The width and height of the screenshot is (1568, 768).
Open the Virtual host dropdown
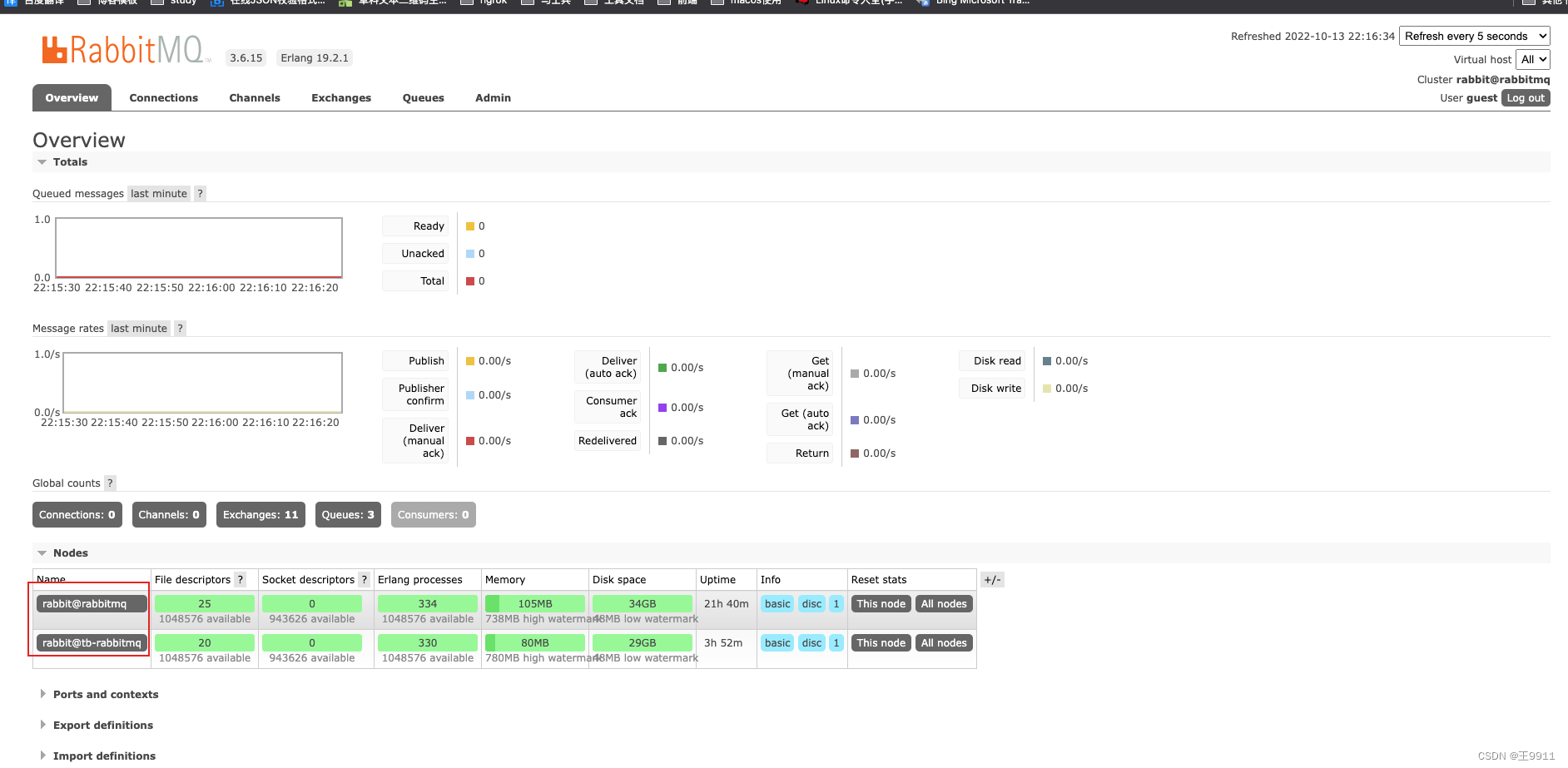click(1533, 60)
